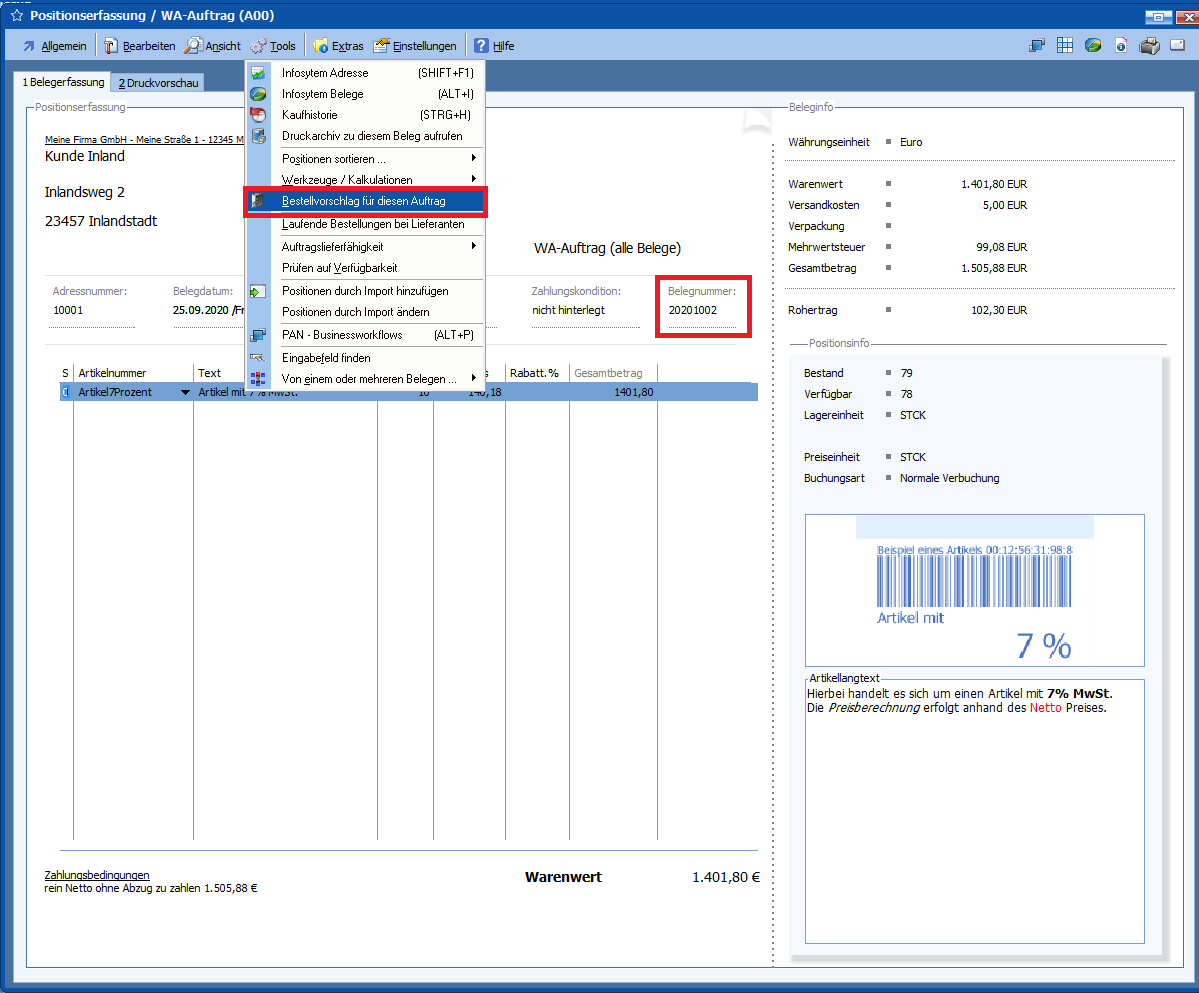Expand Positionen sortieren submenu
Viewport: 1199px width, 993px height.
tap(334, 159)
